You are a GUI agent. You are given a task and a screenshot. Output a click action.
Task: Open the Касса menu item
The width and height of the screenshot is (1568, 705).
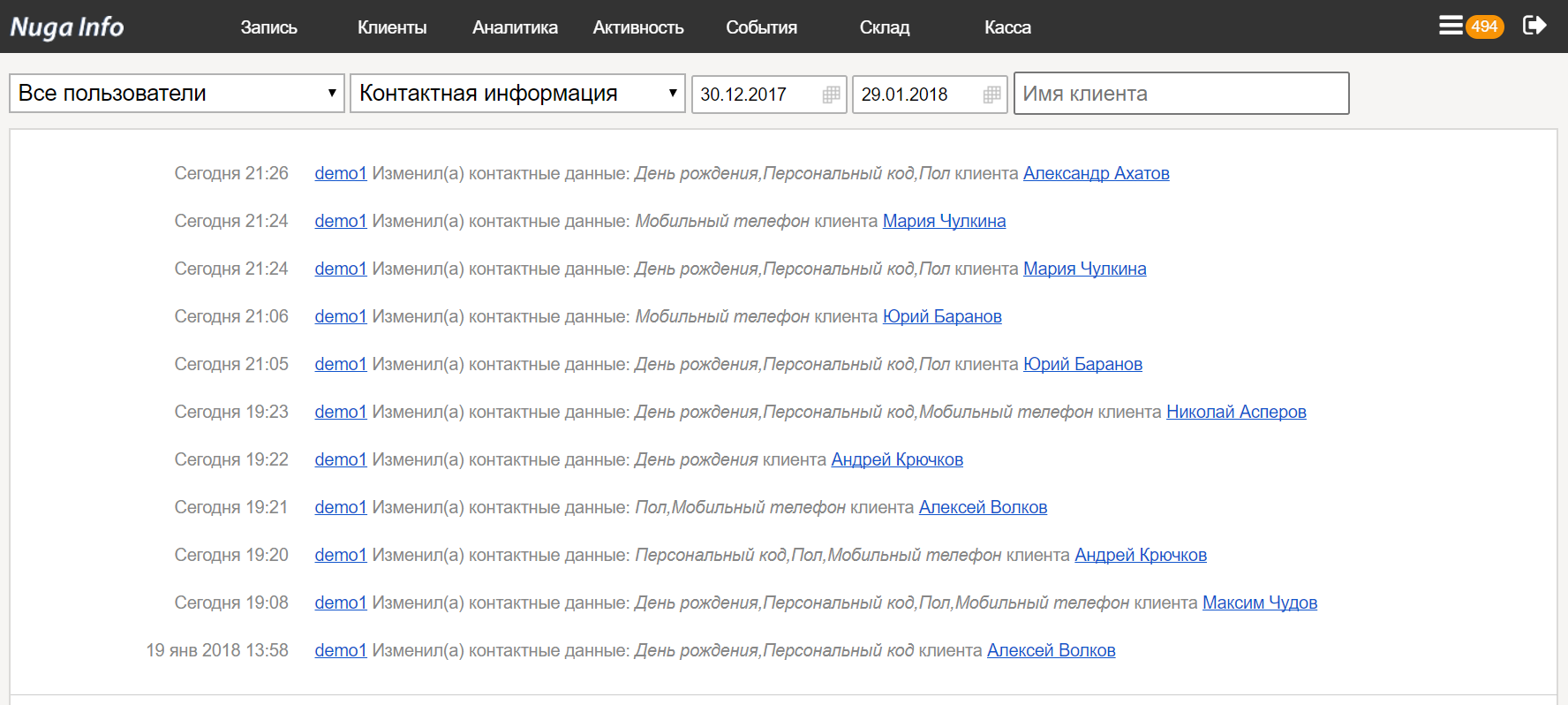[x=1007, y=27]
